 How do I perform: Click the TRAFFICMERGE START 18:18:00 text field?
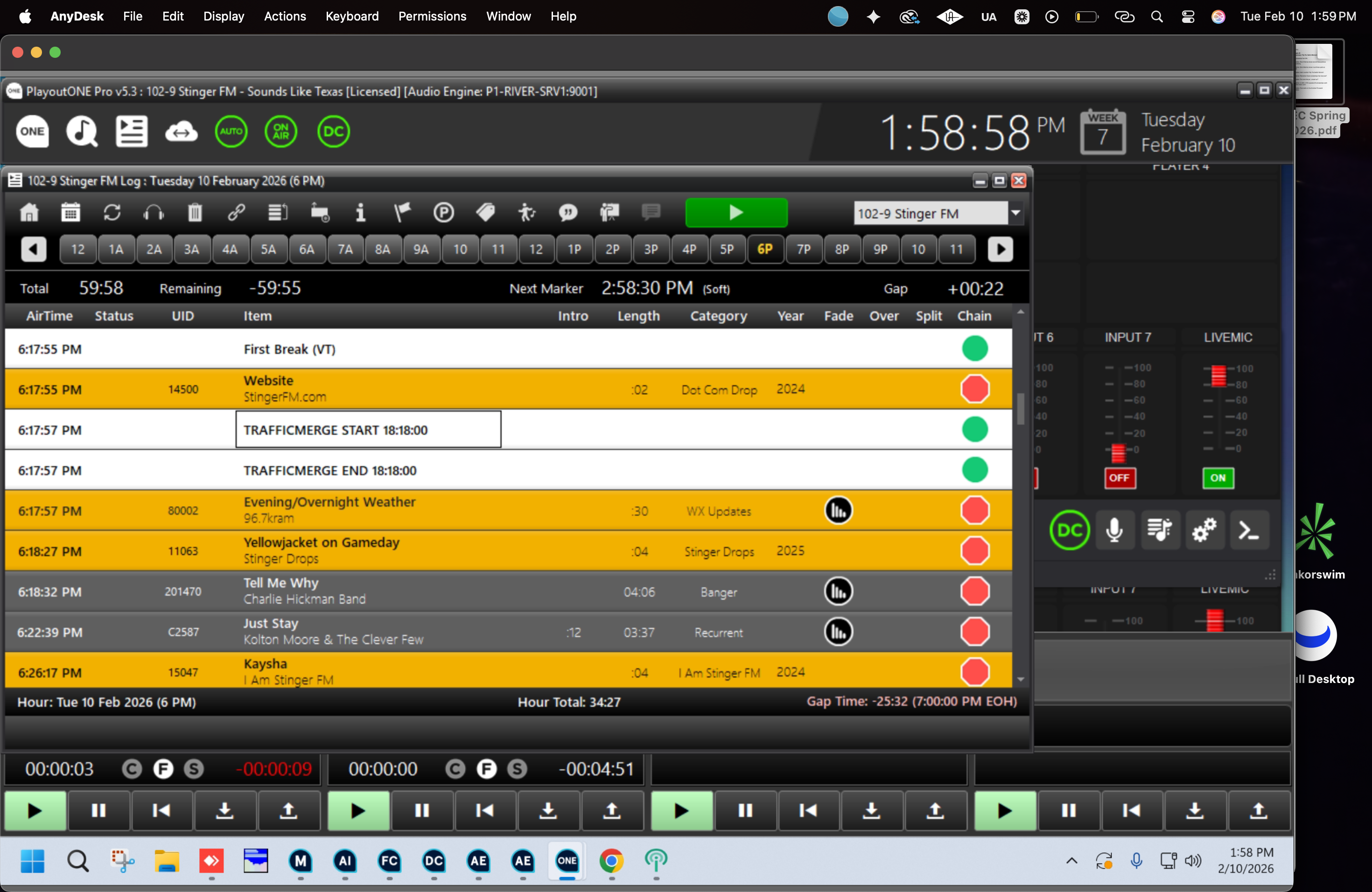tap(368, 429)
